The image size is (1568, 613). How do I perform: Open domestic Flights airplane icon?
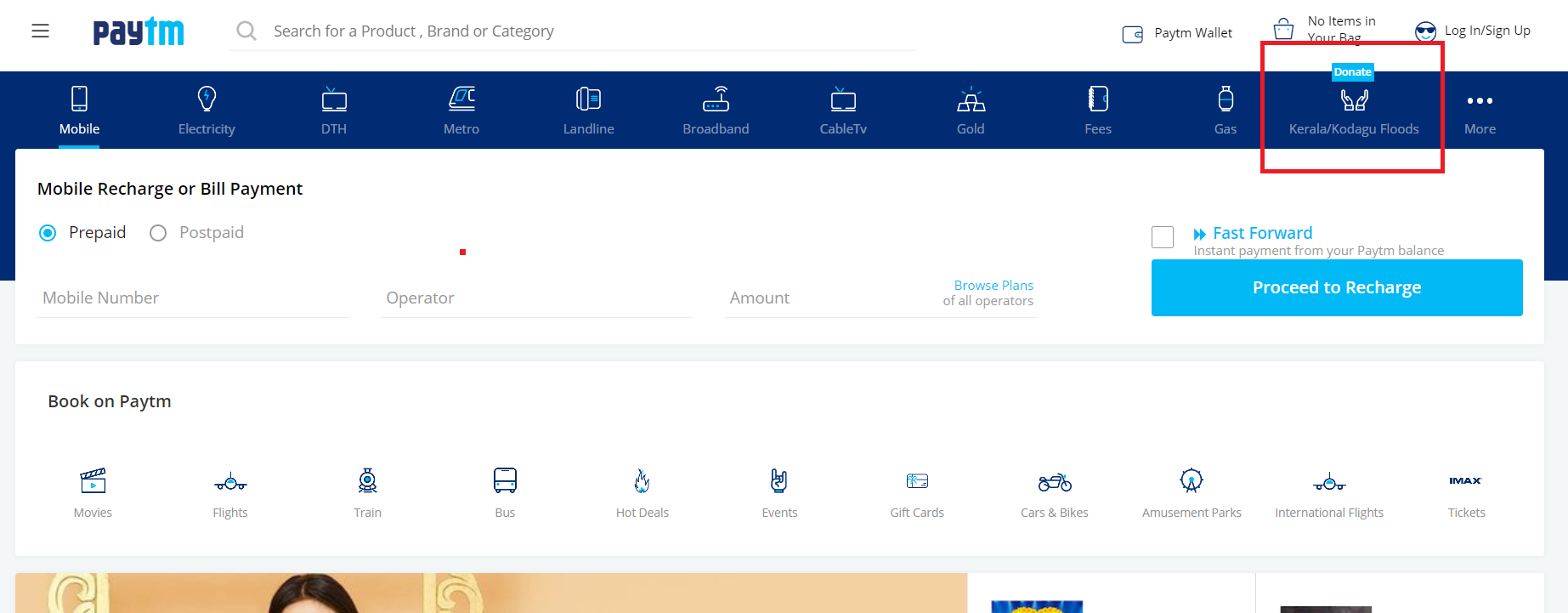coord(230,482)
